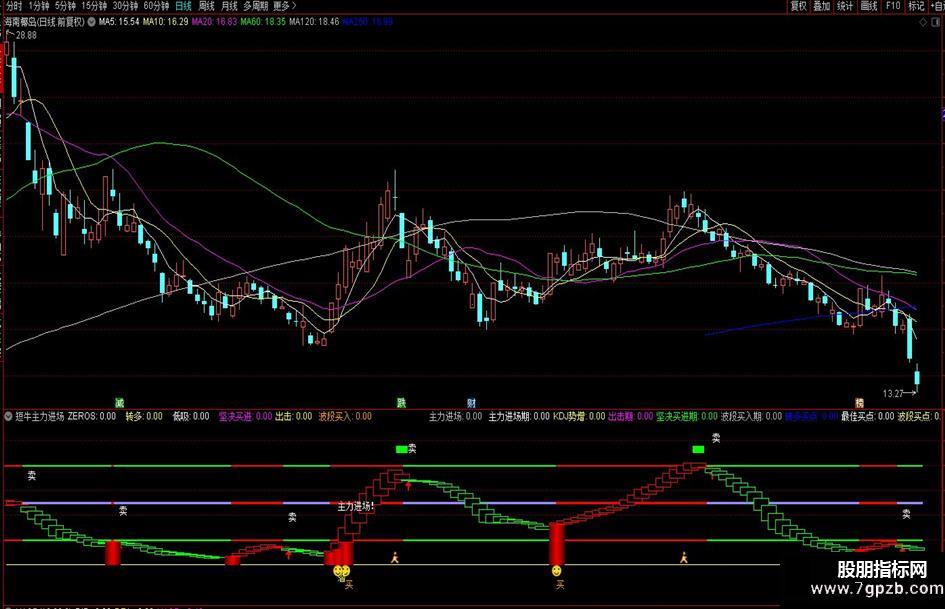Image resolution: width=945 pixels, height=609 pixels.
Task: Click the MA120: 18.46 label
Action: pyautogui.click(x=314, y=22)
